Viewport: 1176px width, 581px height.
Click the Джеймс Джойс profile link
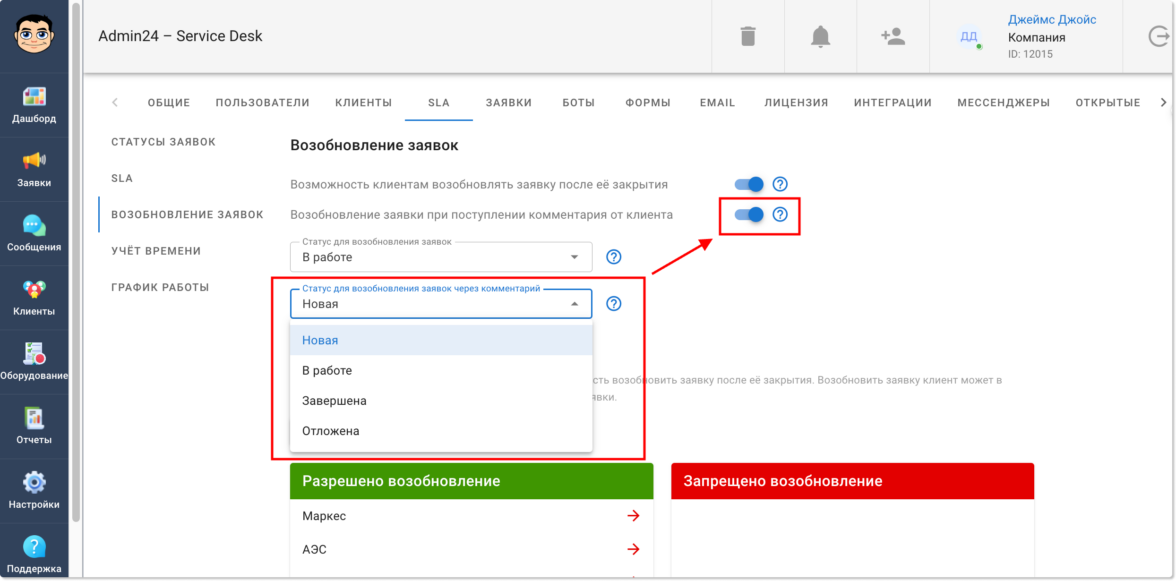(x=1052, y=20)
